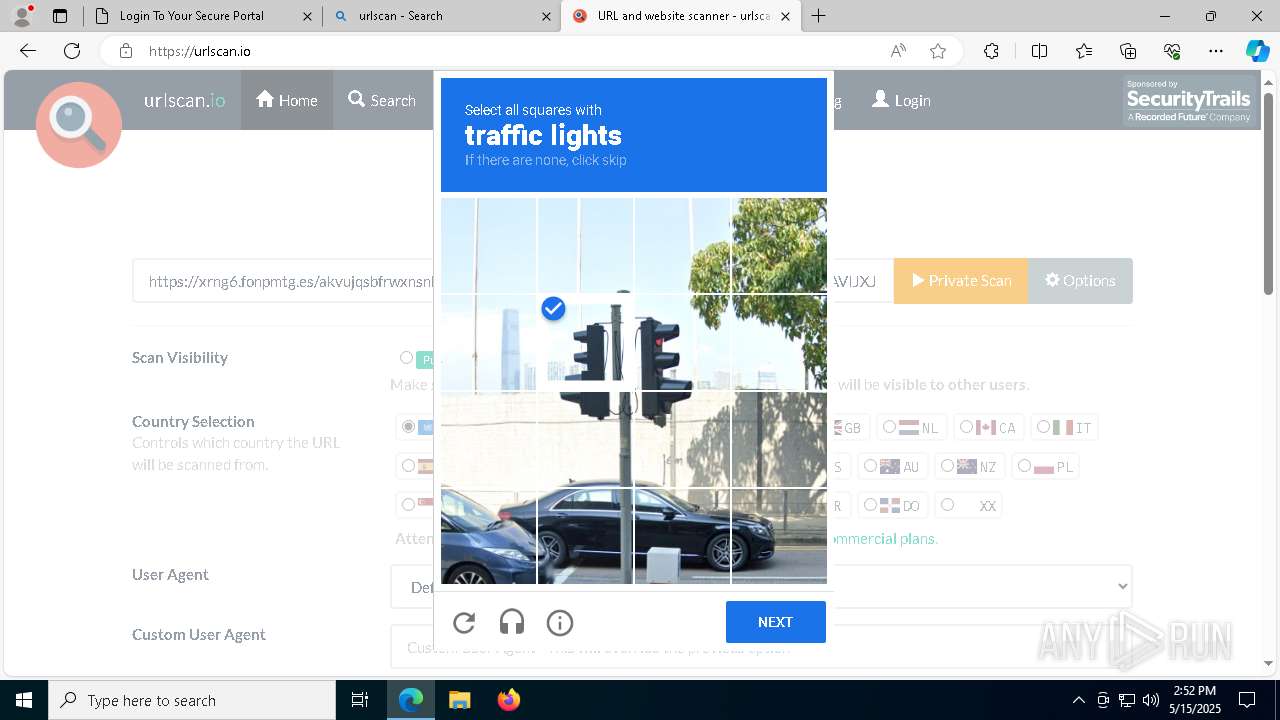Open Edge from taskbar
Screen dimensions: 1280x720
pos(411,700)
